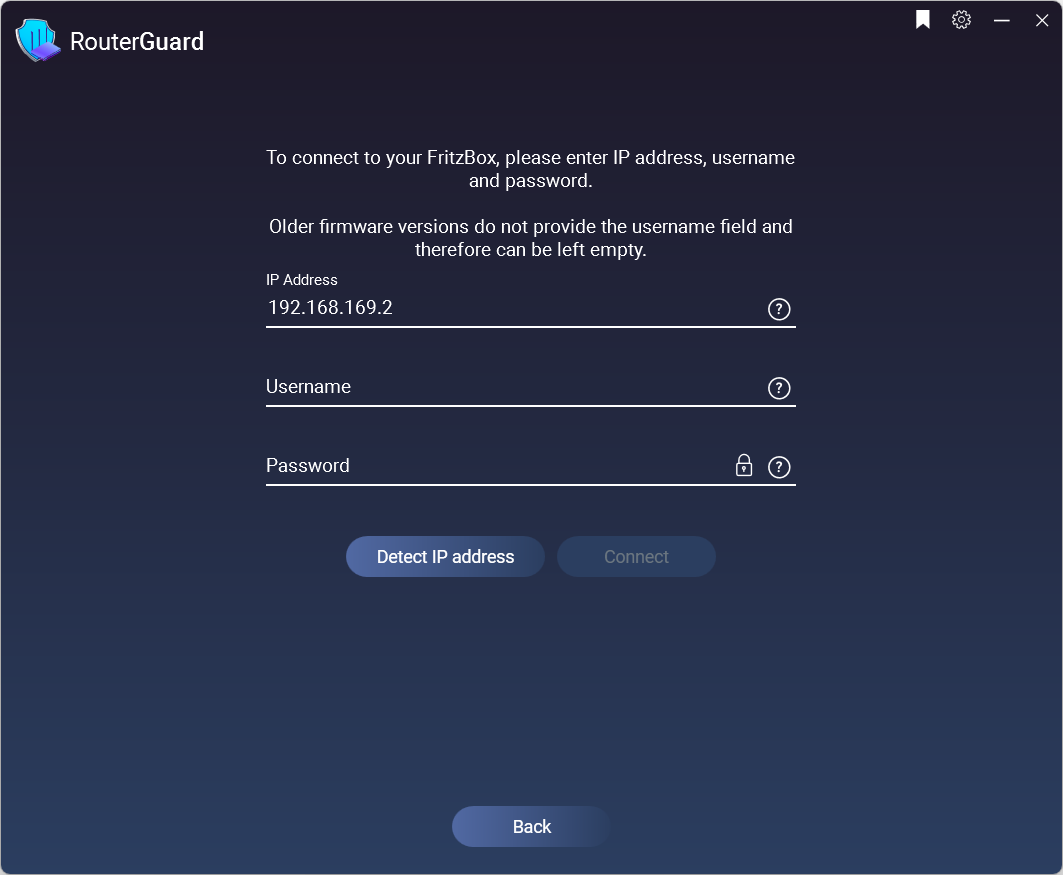The height and width of the screenshot is (875, 1063).
Task: Focus the Password input field
Action: tap(498, 466)
